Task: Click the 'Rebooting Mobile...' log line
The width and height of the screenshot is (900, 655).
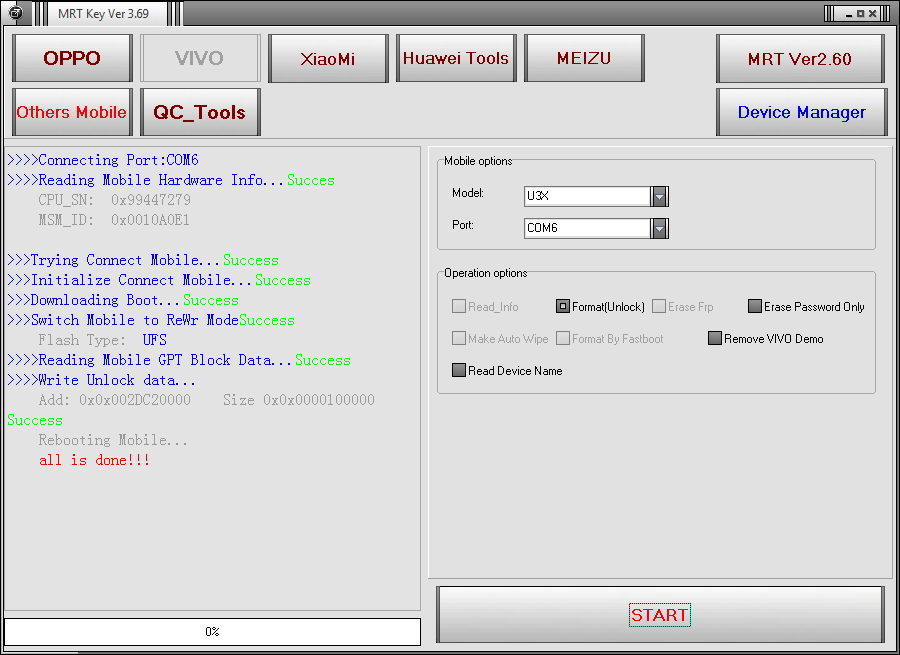Action: [113, 440]
